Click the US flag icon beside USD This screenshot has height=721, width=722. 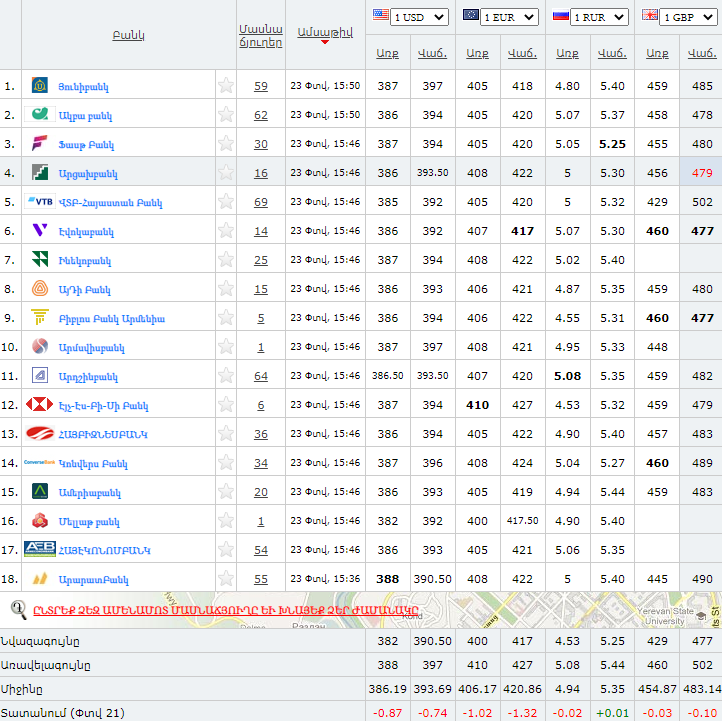(x=380, y=15)
